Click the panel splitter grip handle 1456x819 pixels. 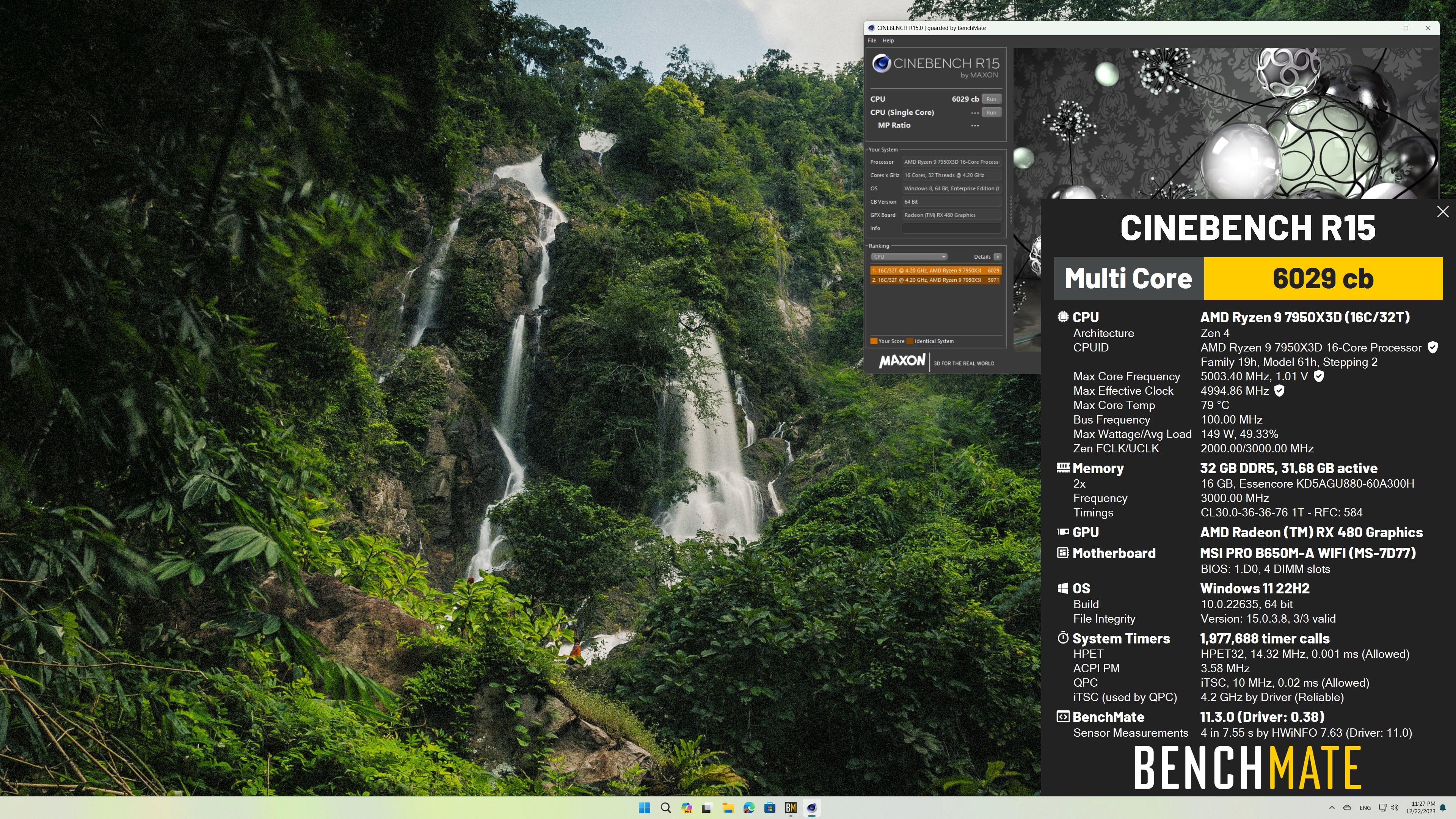(x=1010, y=210)
